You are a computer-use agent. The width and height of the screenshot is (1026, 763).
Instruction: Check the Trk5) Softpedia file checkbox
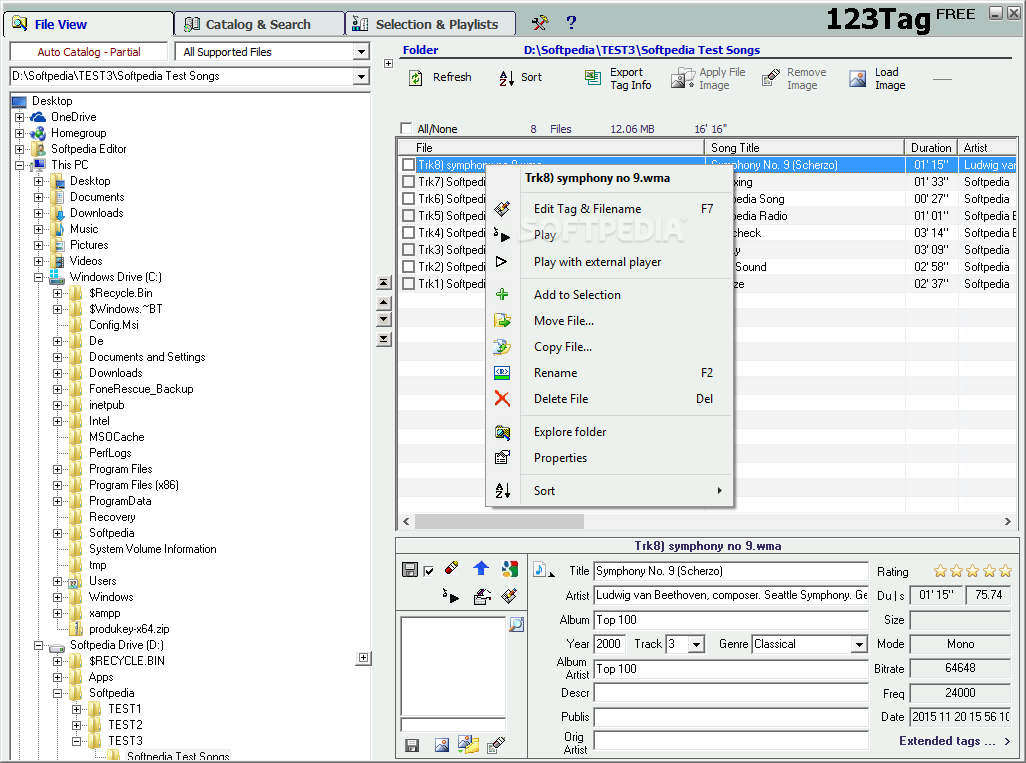pyautogui.click(x=408, y=215)
